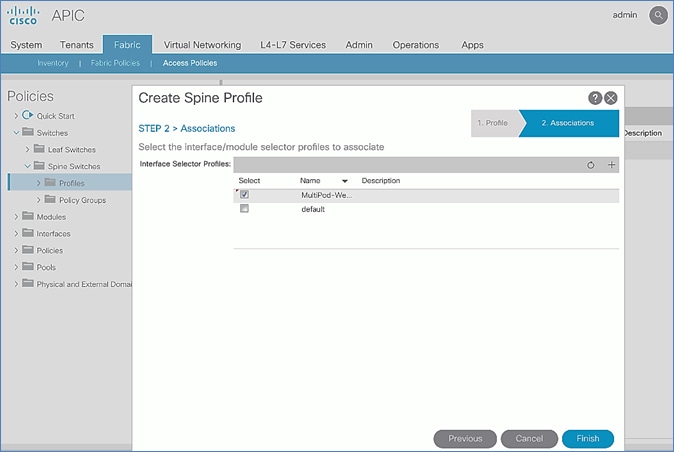674x452 pixels.
Task: Expand the Pools node
Action: click(x=16, y=267)
